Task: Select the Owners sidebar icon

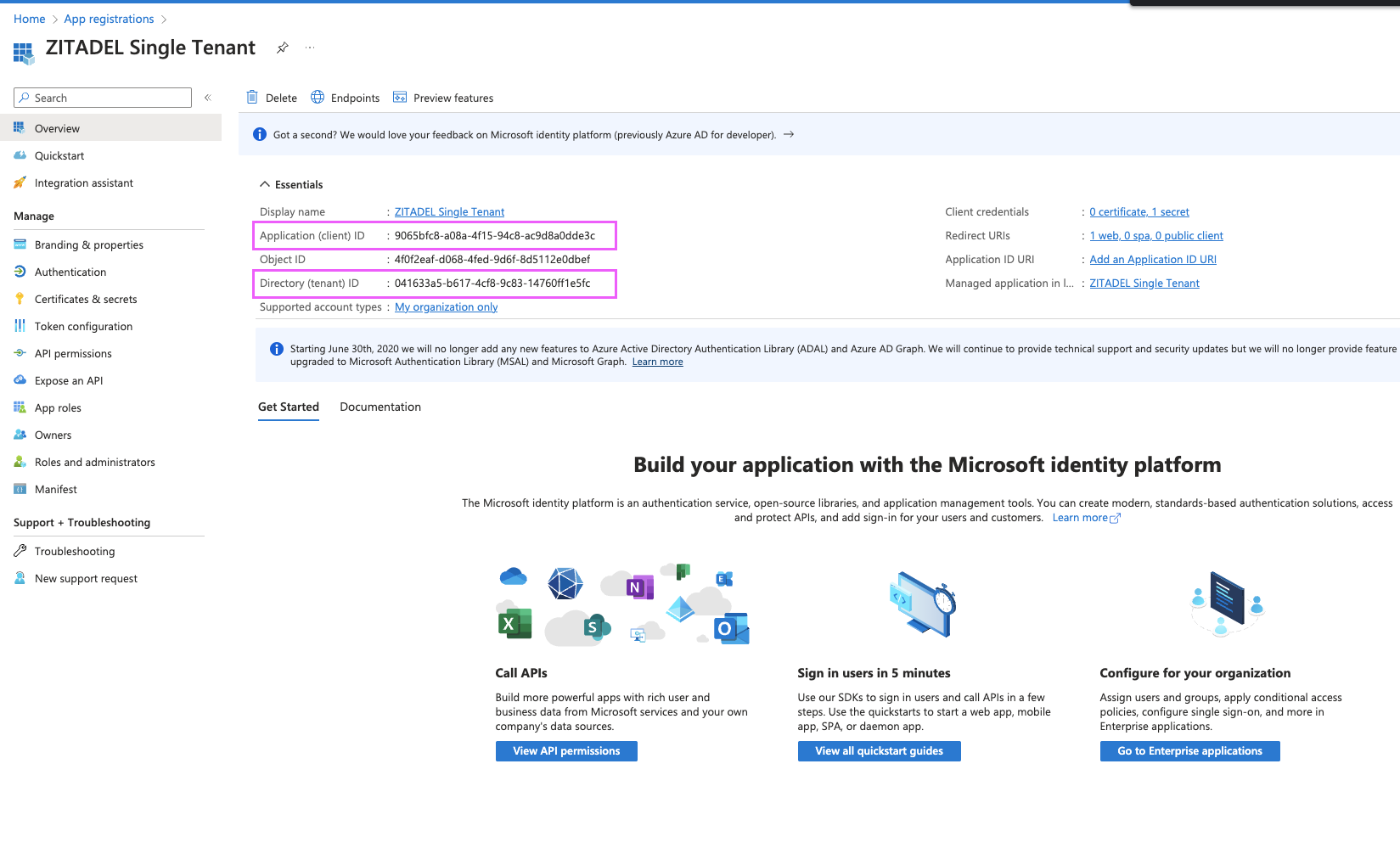Action: pos(20,435)
